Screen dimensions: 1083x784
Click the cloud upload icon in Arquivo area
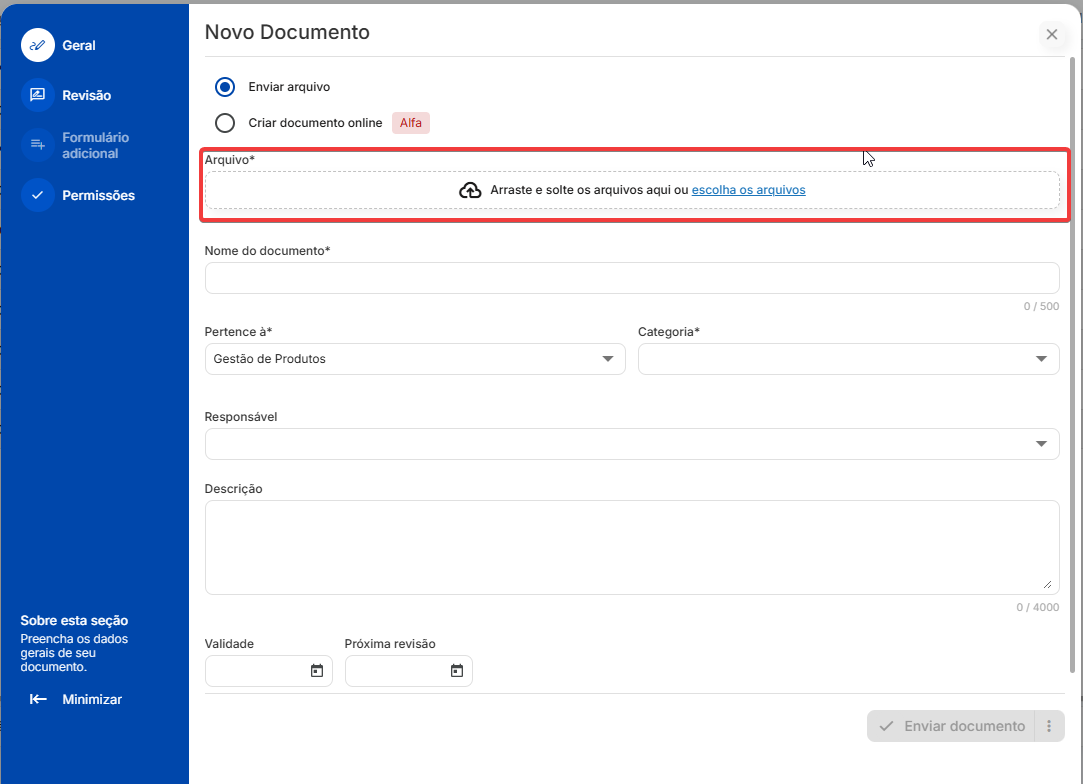tap(470, 189)
